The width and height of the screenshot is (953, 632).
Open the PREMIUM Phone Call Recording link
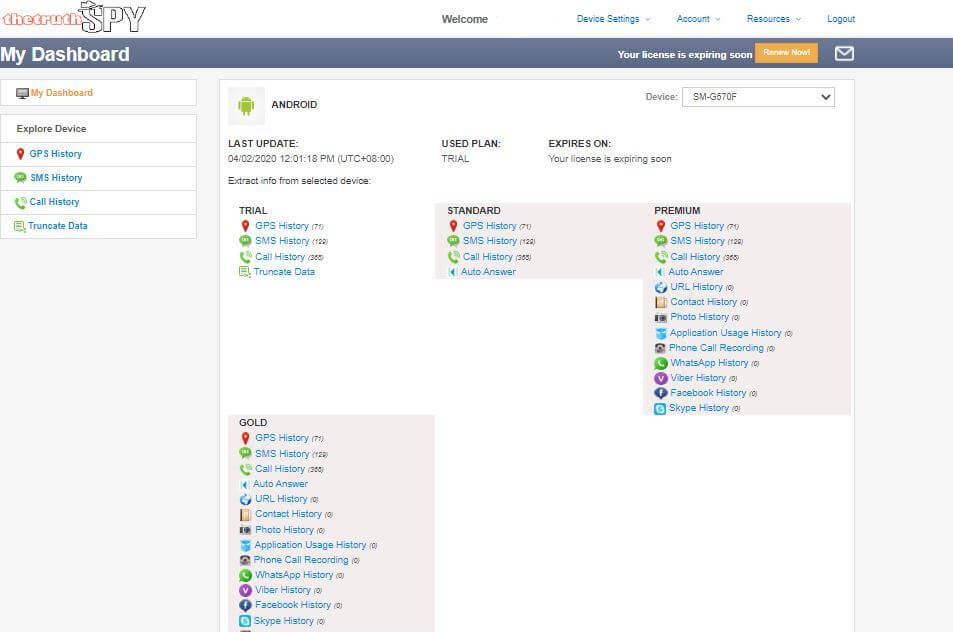point(717,348)
